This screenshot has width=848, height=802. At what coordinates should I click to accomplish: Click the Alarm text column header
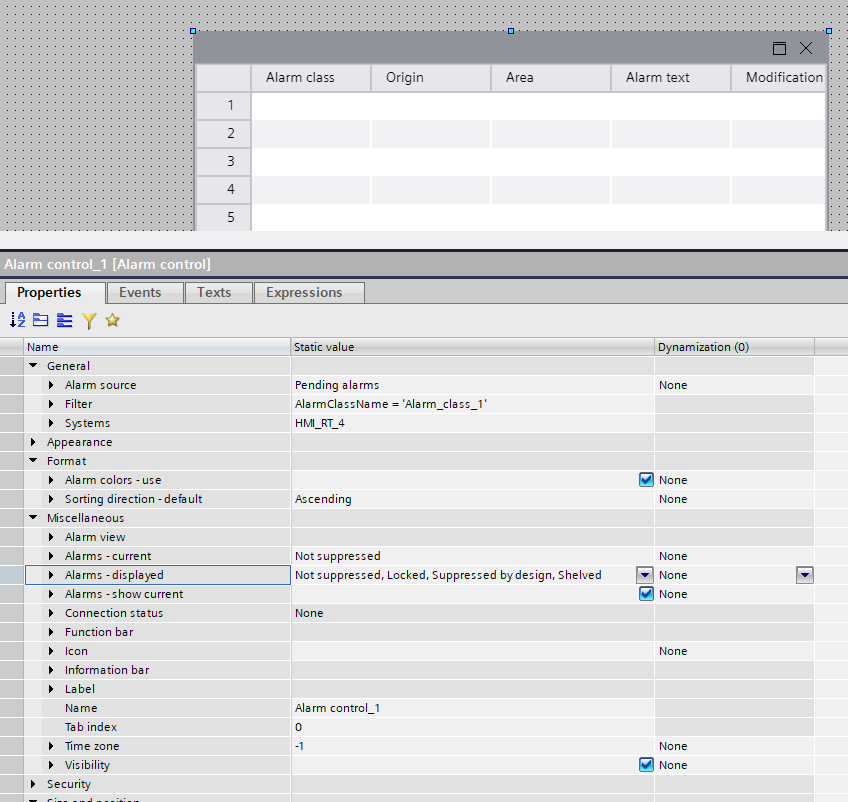click(x=657, y=77)
